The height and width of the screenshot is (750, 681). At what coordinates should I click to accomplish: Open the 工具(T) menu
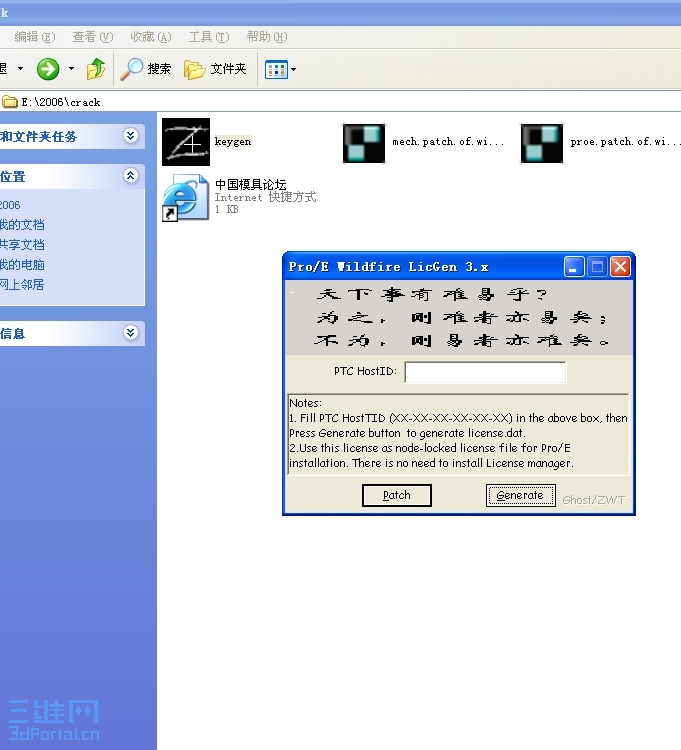tap(209, 37)
